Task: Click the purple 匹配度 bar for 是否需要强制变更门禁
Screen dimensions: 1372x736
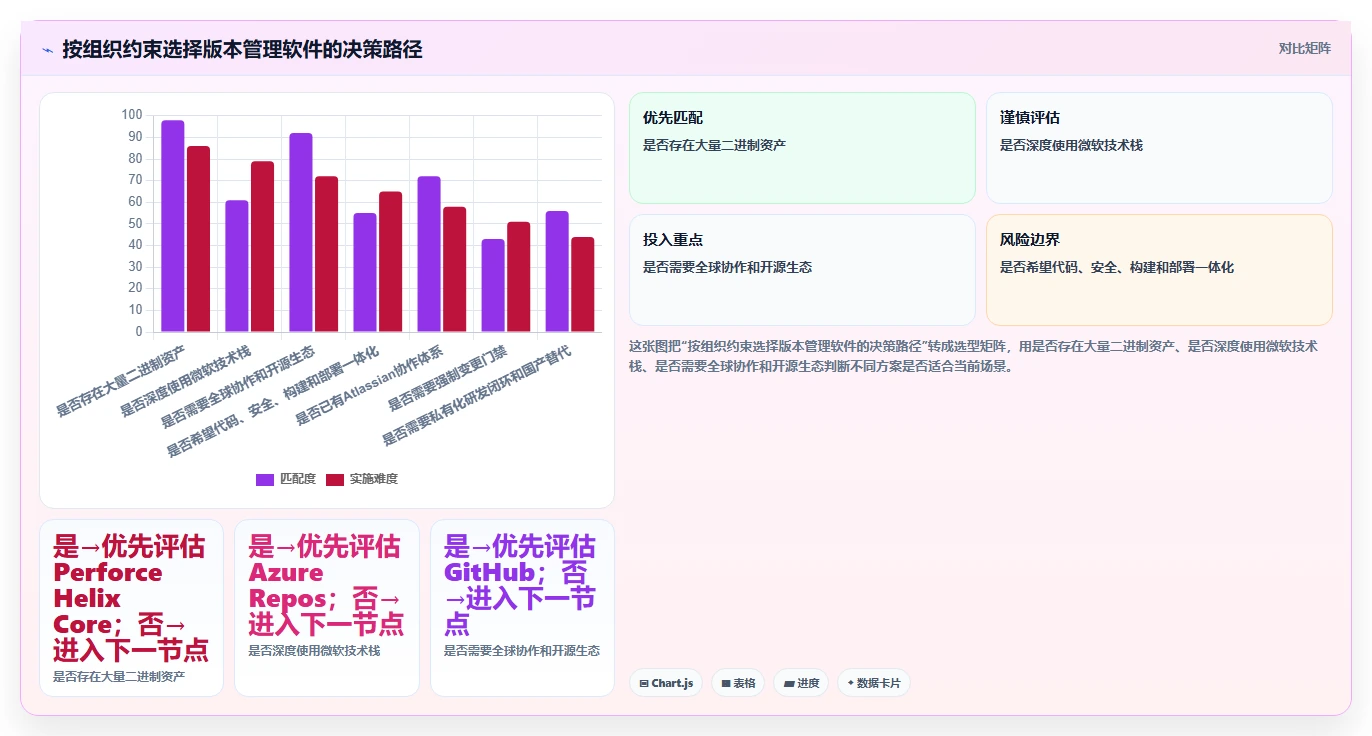Action: [x=493, y=286]
